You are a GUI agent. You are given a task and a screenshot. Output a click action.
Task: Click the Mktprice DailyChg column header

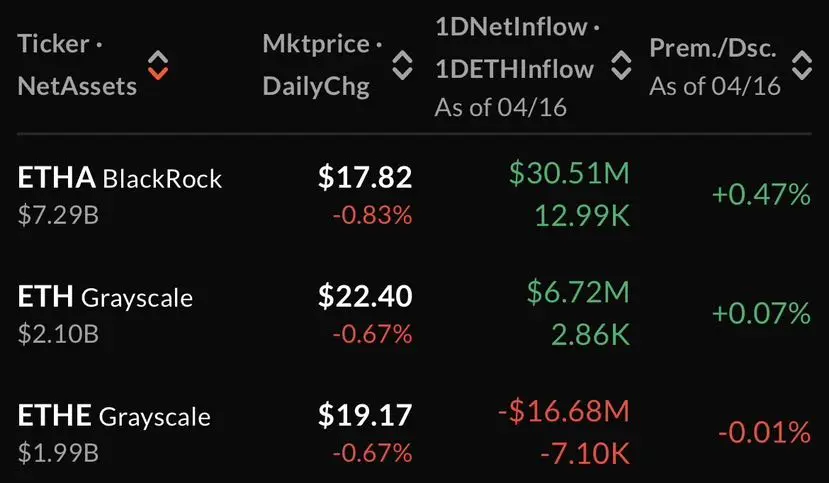[322, 66]
